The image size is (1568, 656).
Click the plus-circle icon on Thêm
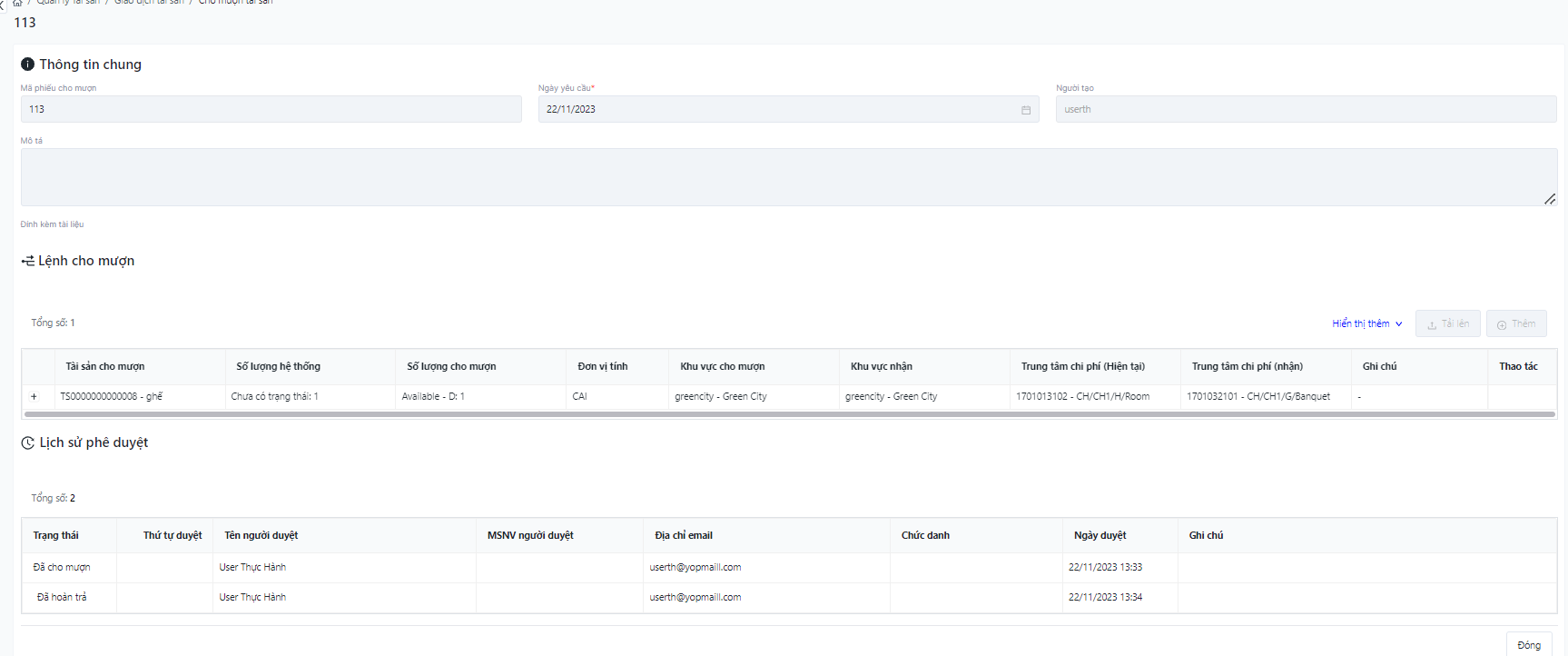tap(1502, 324)
